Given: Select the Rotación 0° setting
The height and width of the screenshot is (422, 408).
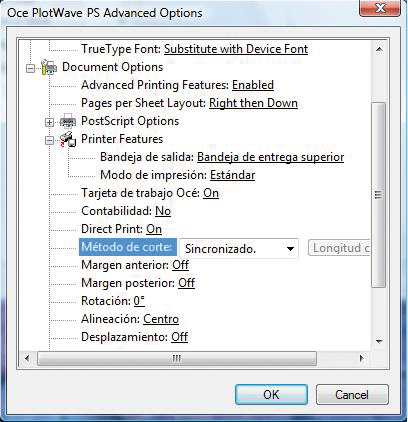Looking at the screenshot, I should pos(139,301).
